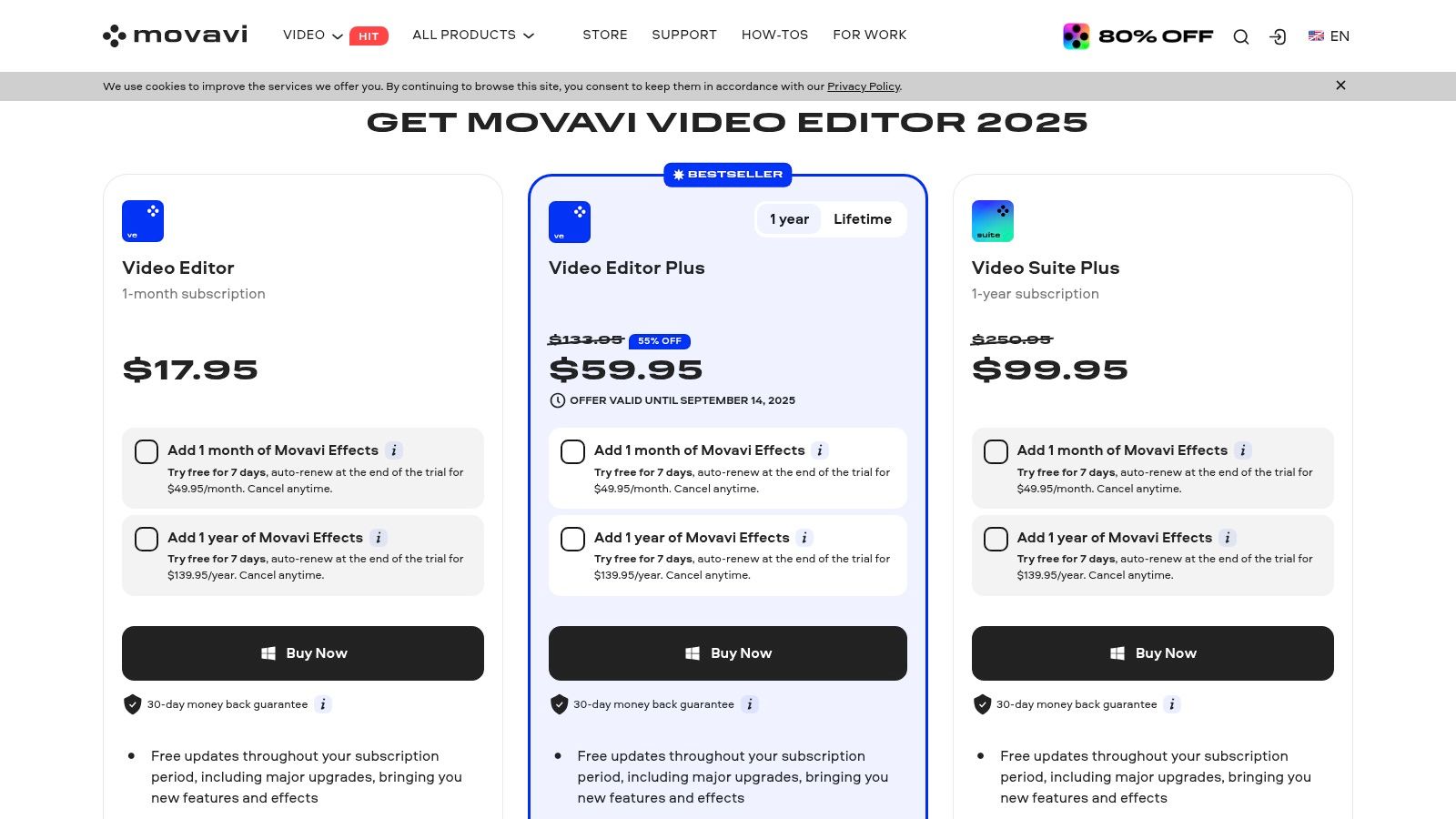This screenshot has width=1456, height=819.
Task: Click the clock icon beside the offer deadline
Action: 556,400
